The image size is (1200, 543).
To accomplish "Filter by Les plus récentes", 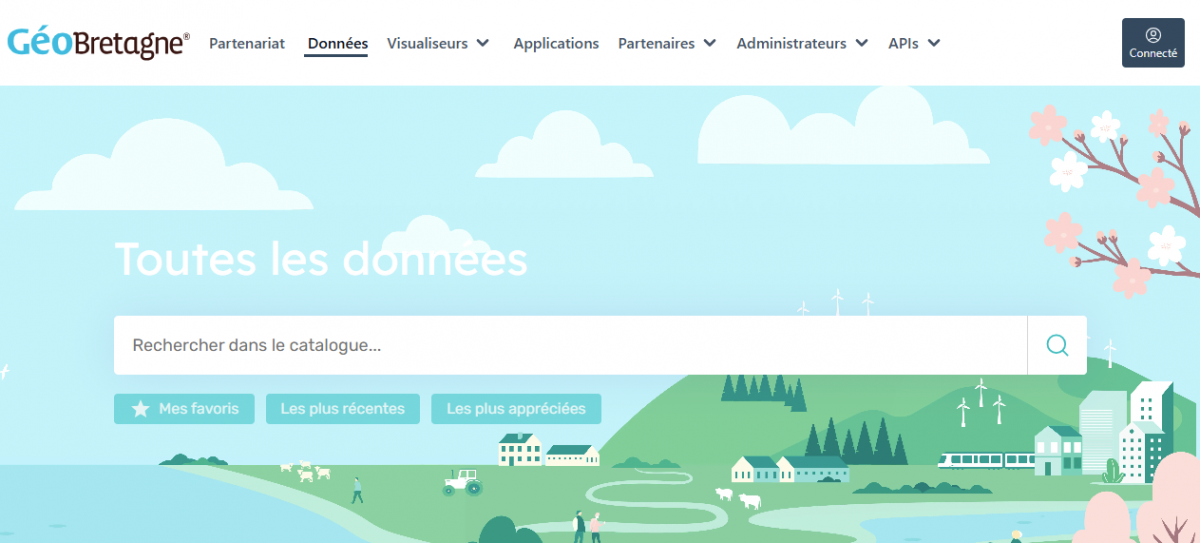I will [343, 408].
